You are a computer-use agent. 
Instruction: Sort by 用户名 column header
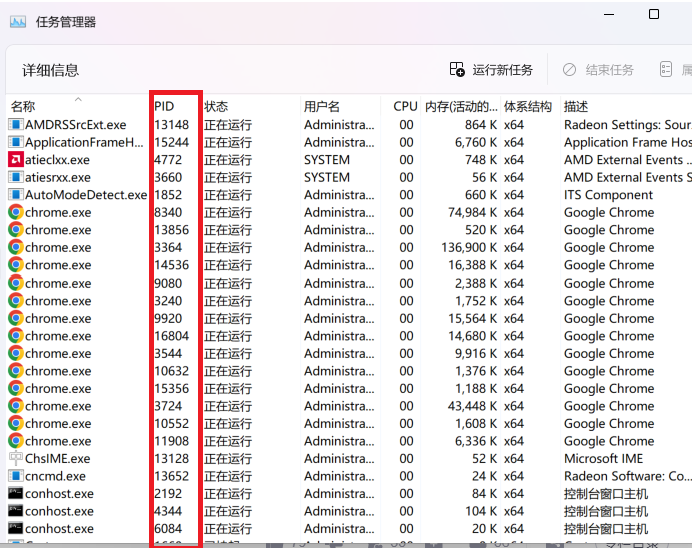coord(322,106)
